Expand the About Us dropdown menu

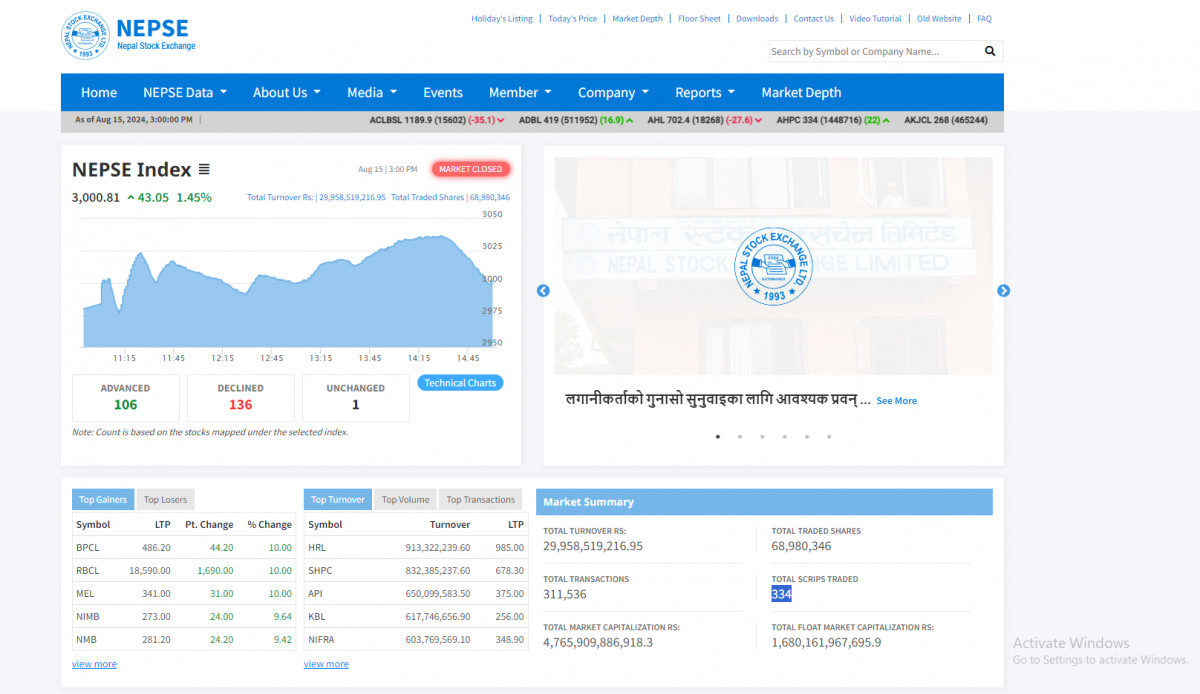286,92
